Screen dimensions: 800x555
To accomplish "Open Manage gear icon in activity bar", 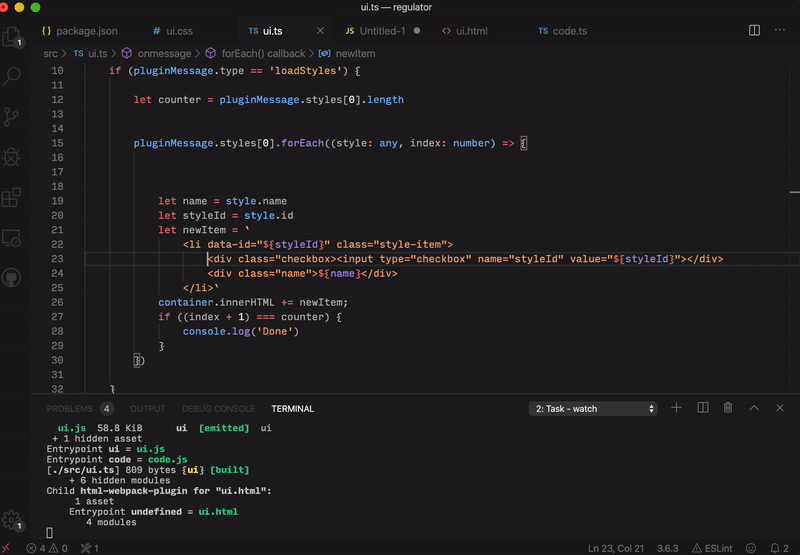I will tap(11, 520).
